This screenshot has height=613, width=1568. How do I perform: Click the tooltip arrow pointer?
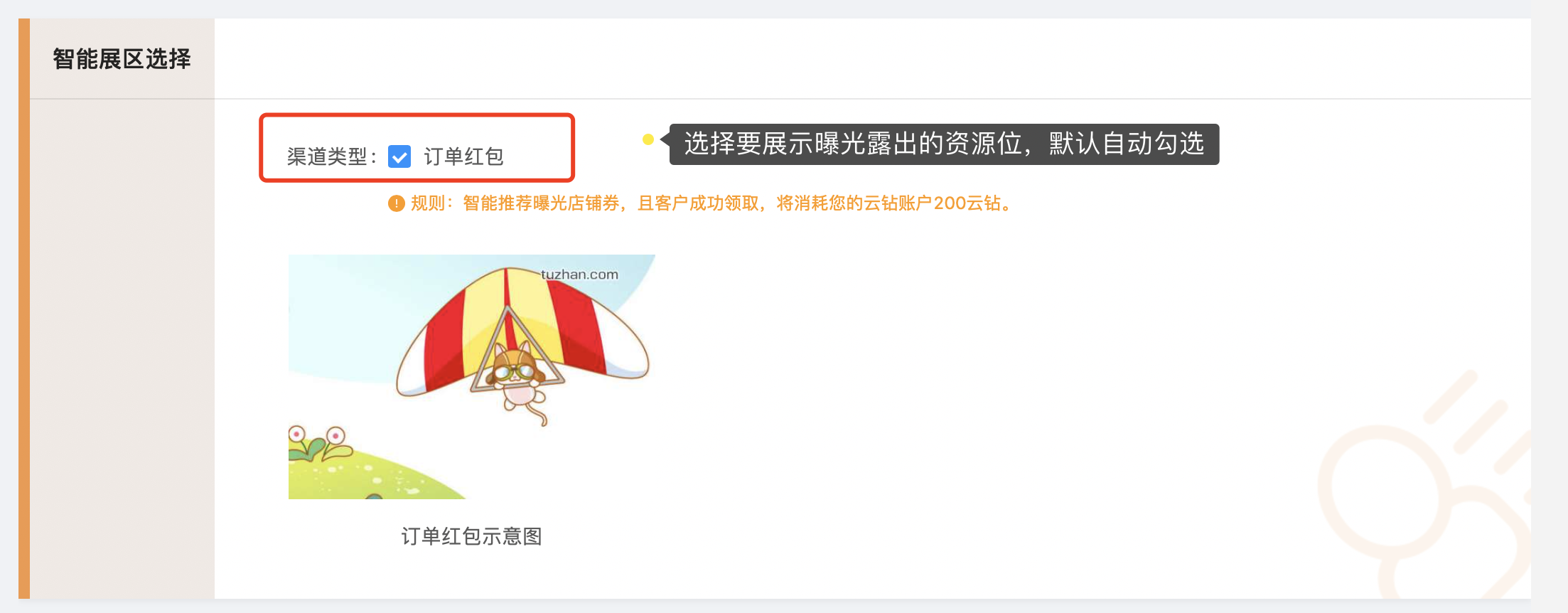click(x=665, y=139)
